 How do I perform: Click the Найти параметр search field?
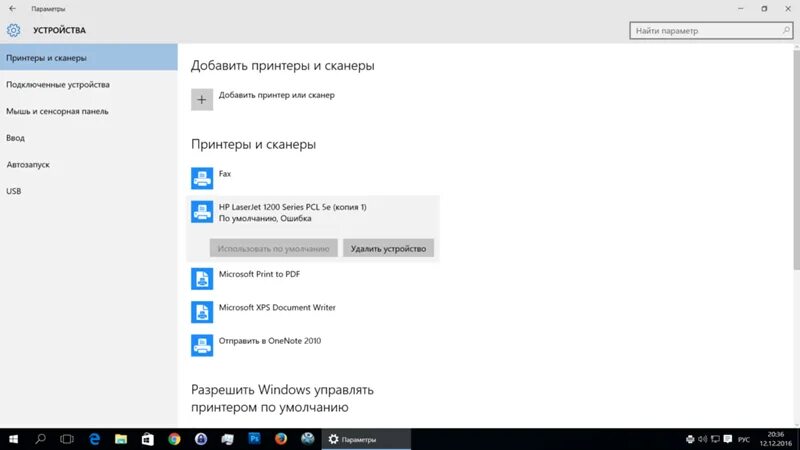pyautogui.click(x=711, y=31)
